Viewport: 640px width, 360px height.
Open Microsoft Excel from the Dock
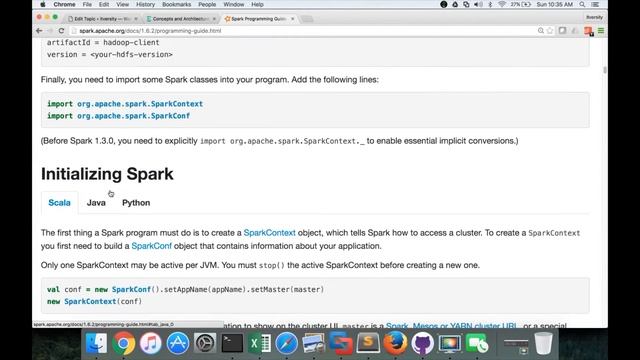259,343
